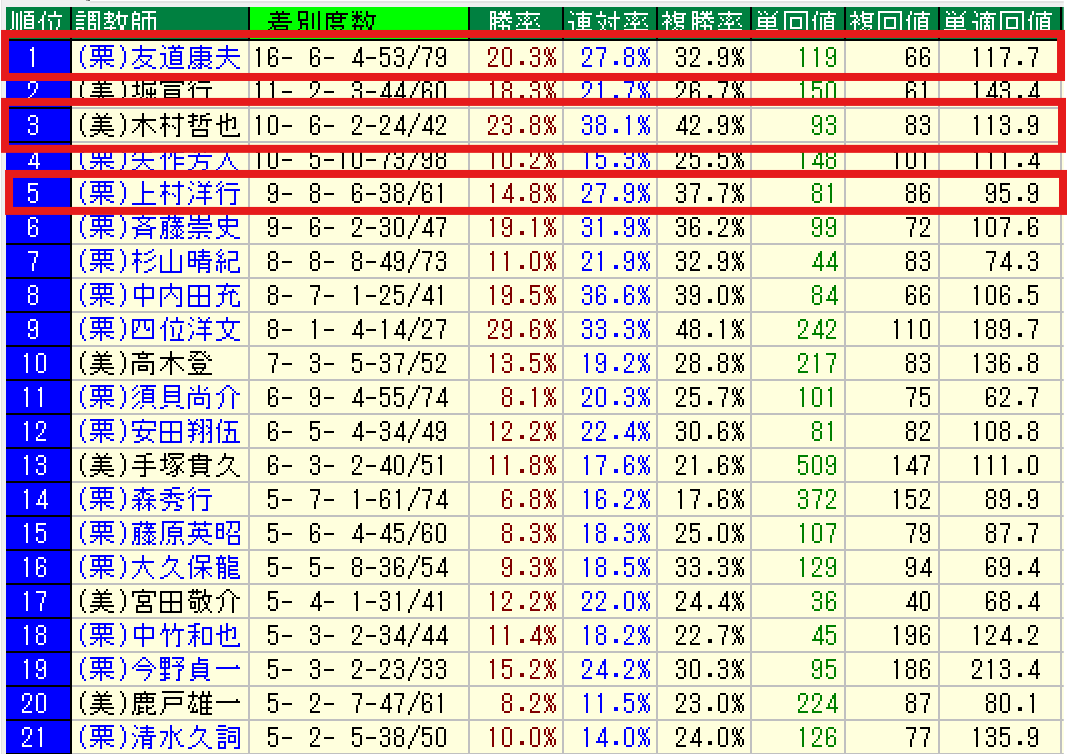Open trainer link 友道康夫
1067x754 pixels.
pos(158,57)
